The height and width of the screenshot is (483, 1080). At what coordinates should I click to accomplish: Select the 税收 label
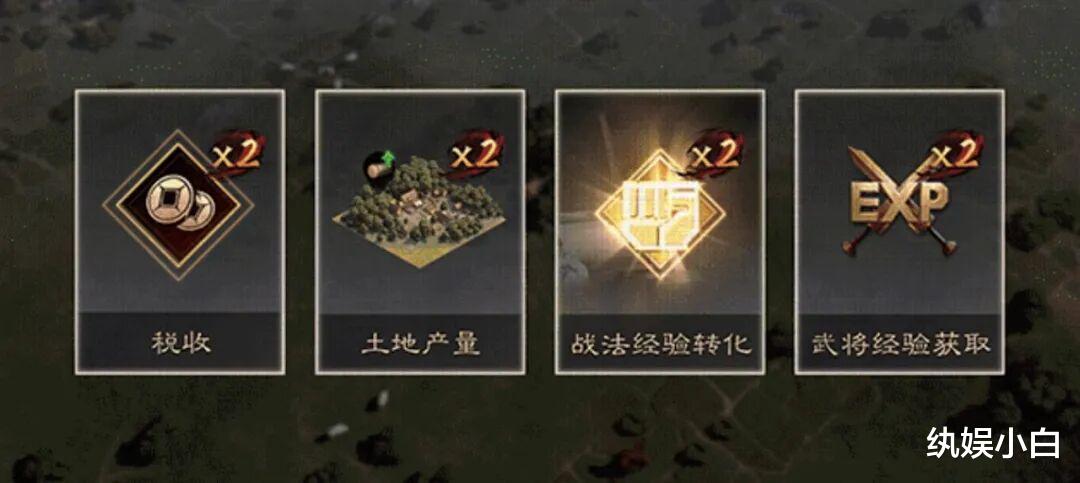180,343
